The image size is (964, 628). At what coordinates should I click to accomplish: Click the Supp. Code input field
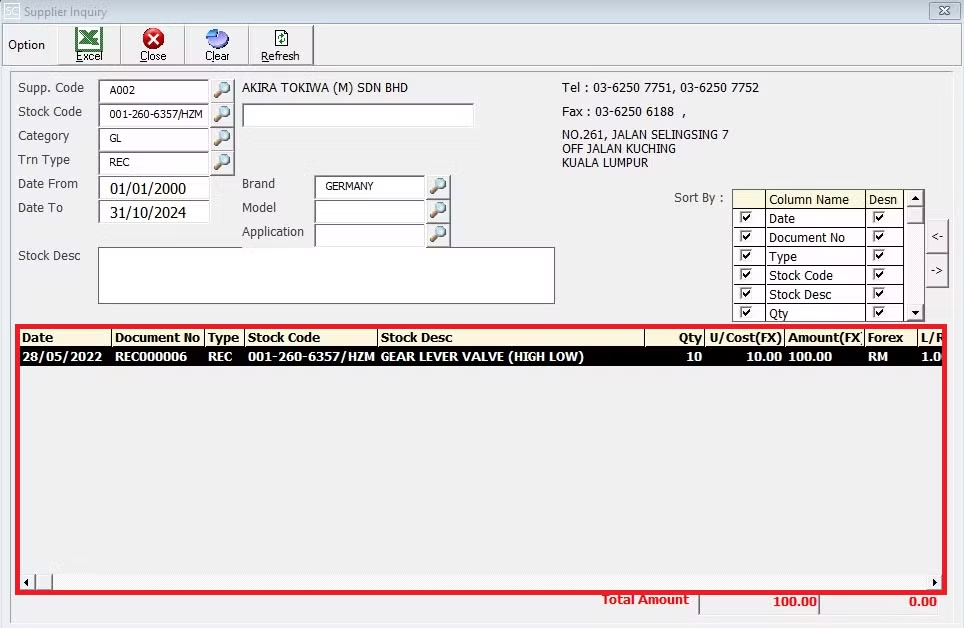pos(154,90)
